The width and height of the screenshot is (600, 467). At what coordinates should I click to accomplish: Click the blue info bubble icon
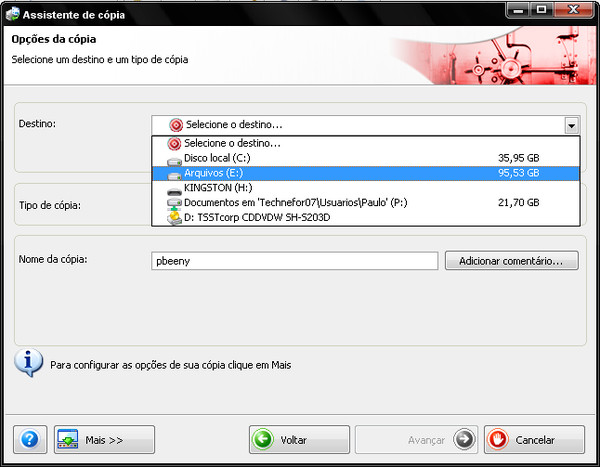(x=28, y=362)
